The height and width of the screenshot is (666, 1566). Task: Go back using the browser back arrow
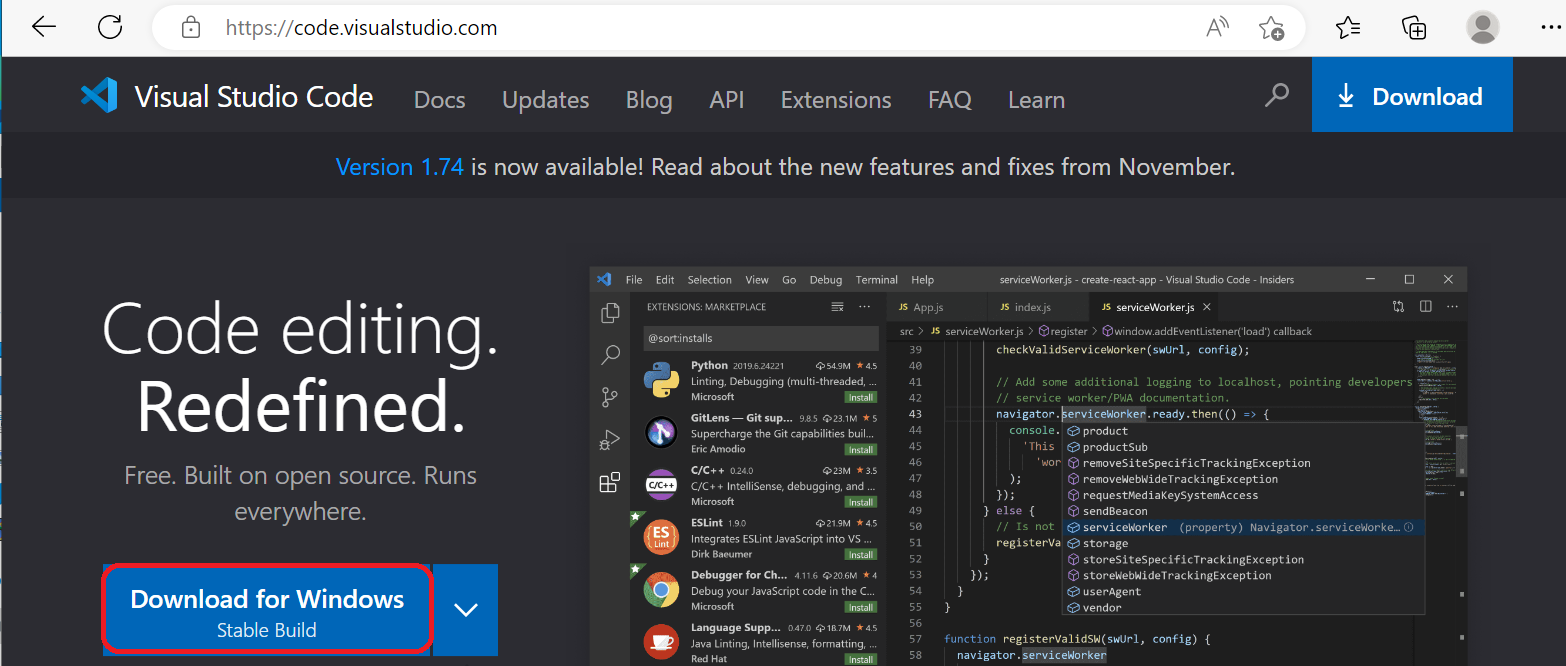(44, 27)
